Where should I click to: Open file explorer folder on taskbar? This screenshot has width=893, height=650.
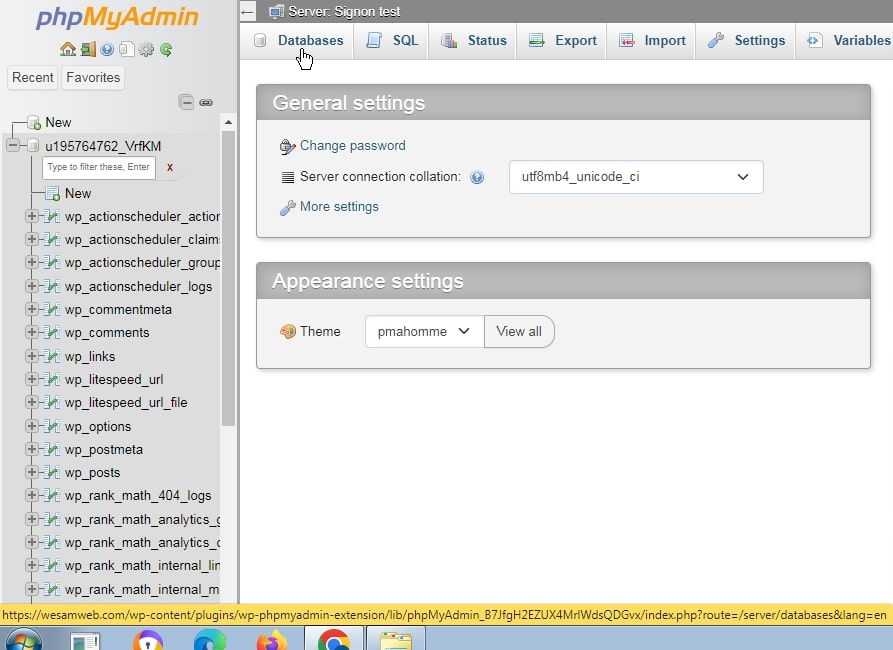[x=396, y=639]
